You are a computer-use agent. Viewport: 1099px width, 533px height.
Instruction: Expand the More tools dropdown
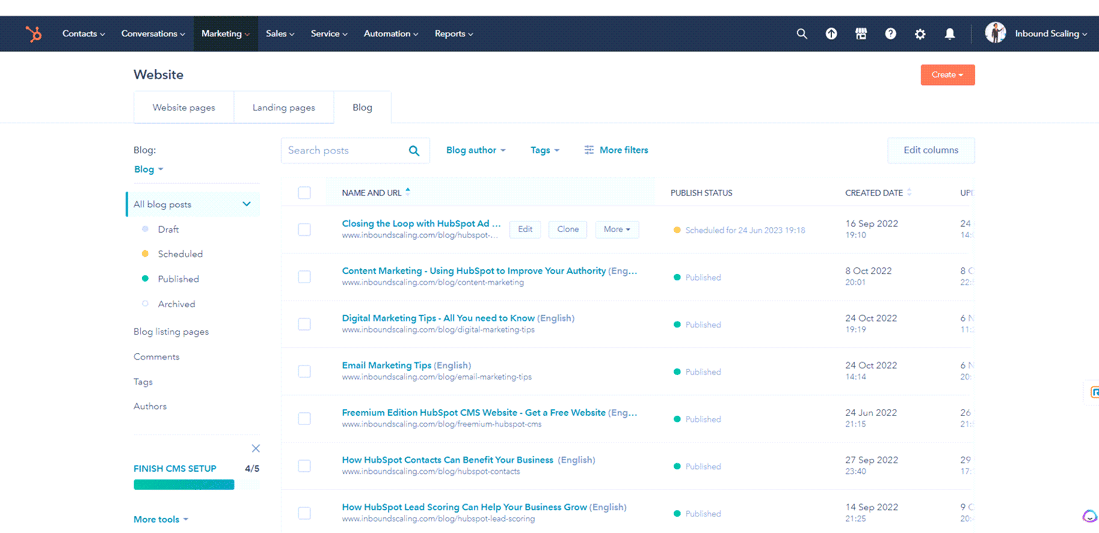(x=161, y=520)
